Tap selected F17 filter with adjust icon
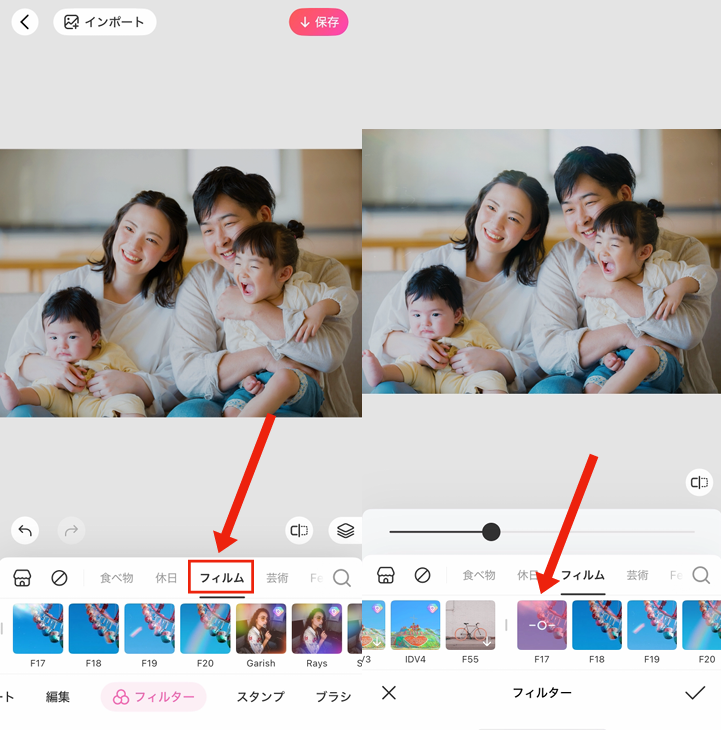This screenshot has height=730, width=721. pyautogui.click(x=542, y=625)
